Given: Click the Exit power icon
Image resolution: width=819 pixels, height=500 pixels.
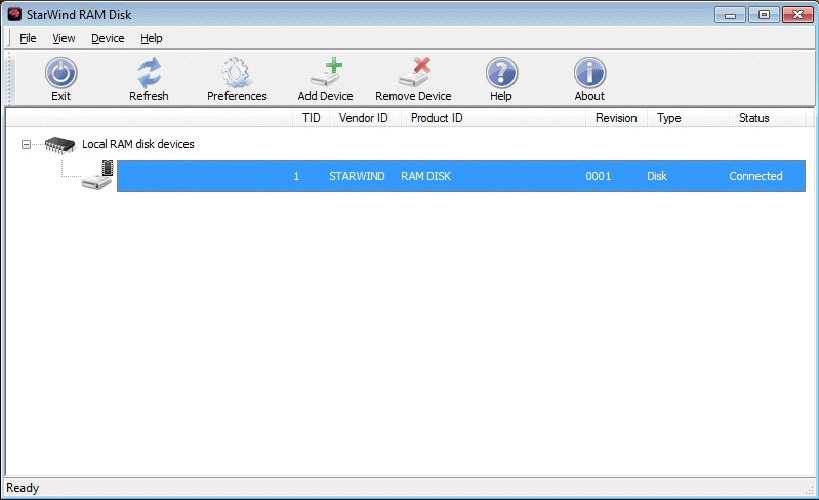Looking at the screenshot, I should (61, 73).
